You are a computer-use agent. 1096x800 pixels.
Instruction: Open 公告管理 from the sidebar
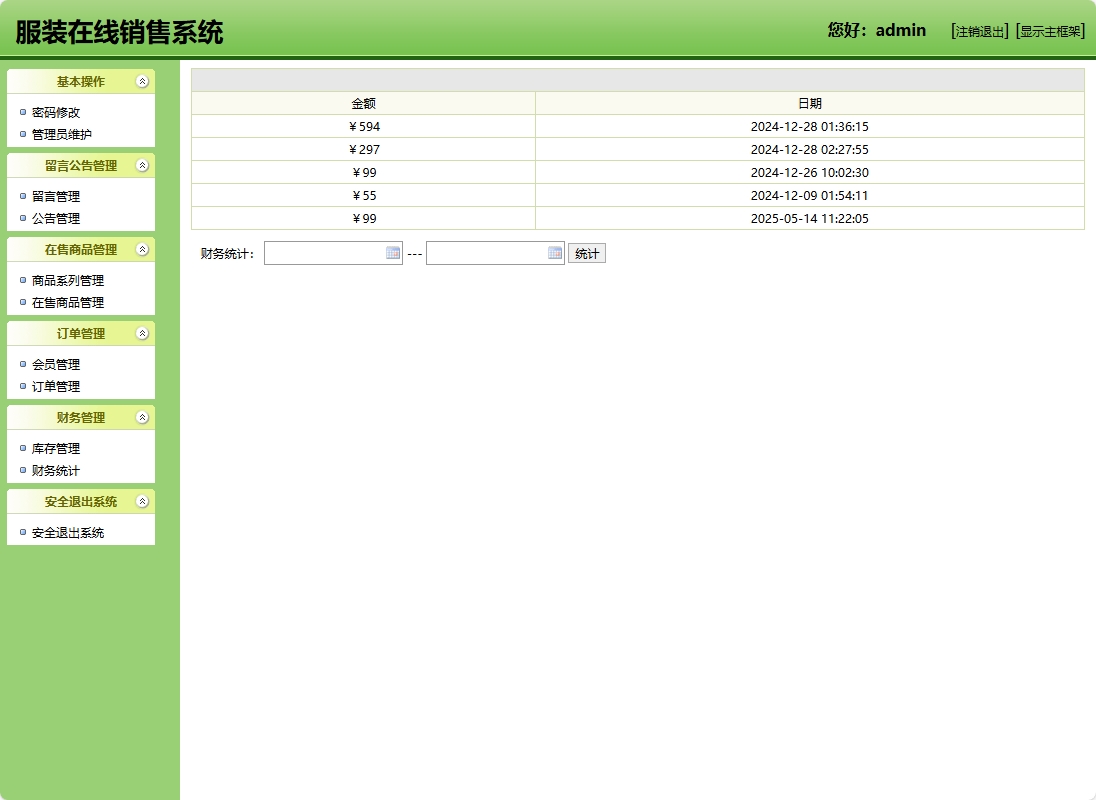tap(54, 218)
